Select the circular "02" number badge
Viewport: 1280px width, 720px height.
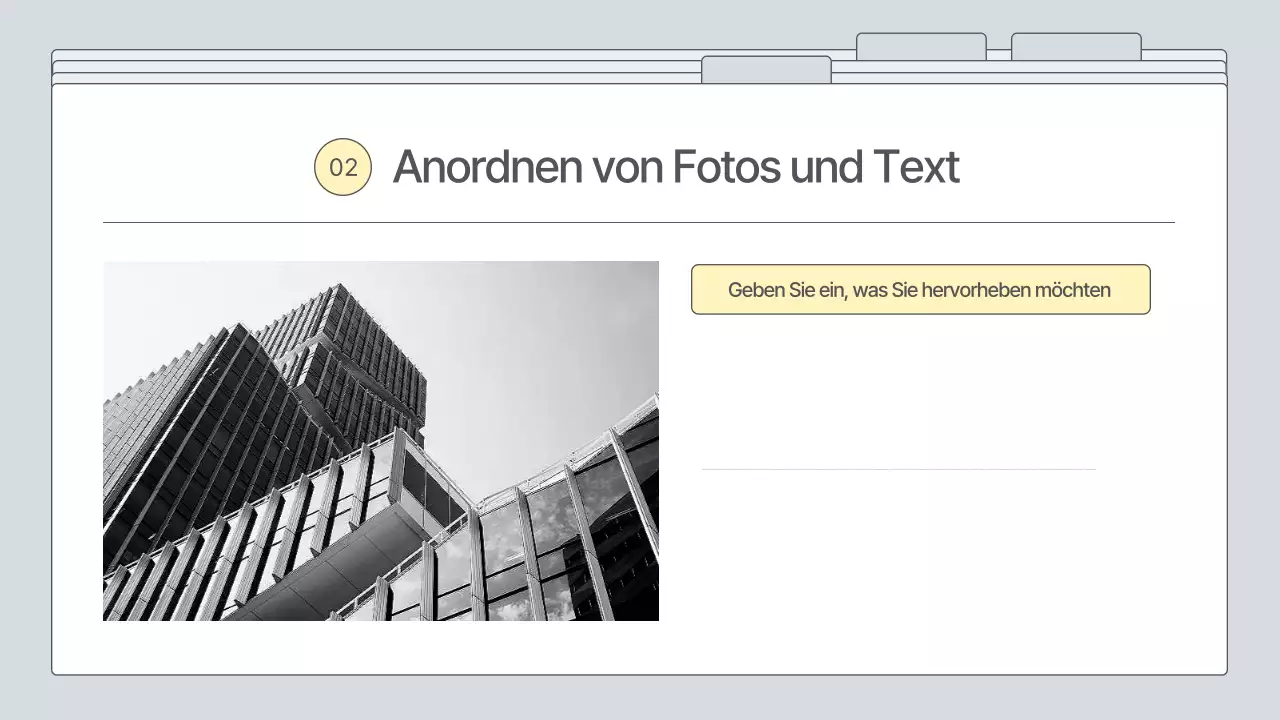tap(342, 166)
